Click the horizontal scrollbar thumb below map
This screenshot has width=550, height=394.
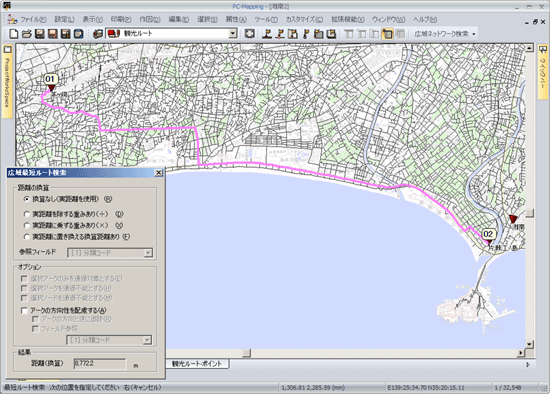pyautogui.click(x=247, y=353)
